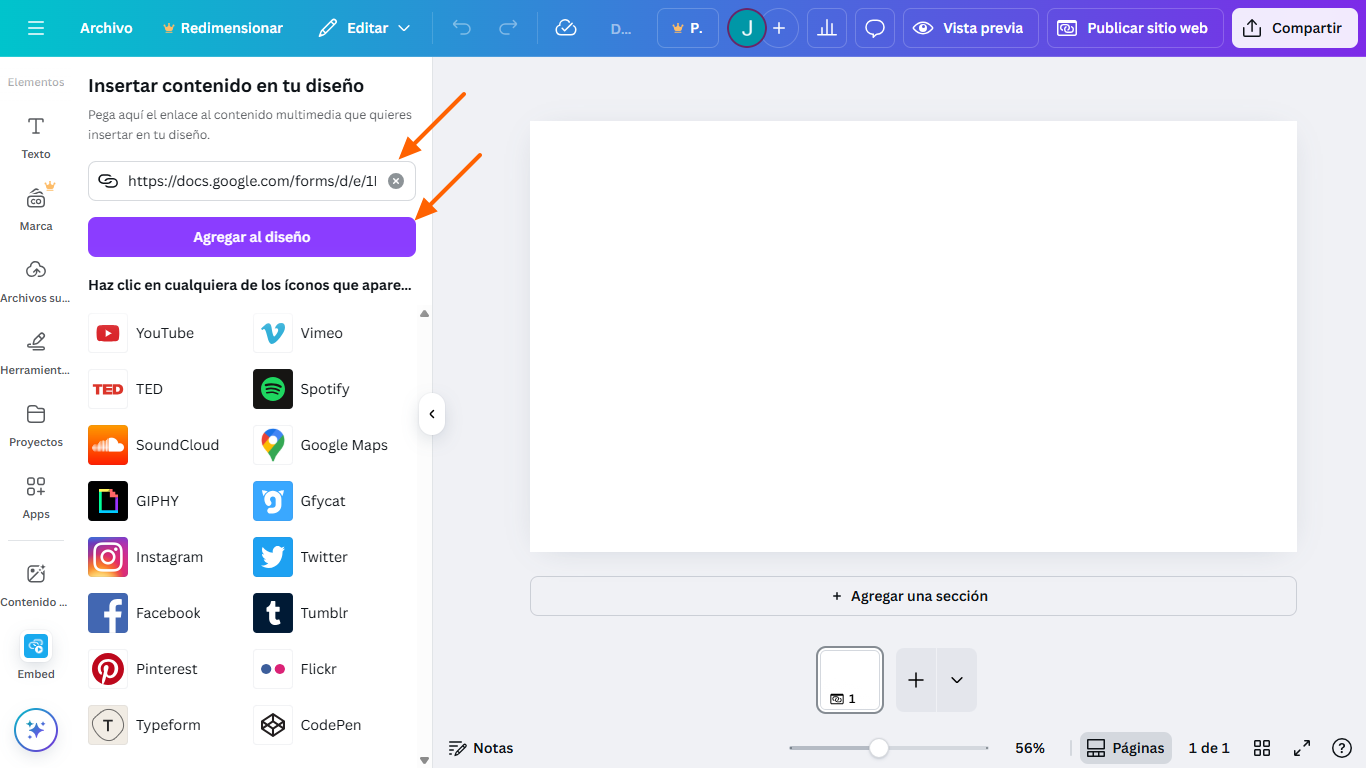Click the embed list scrollbar up arrow
This screenshot has width=1366, height=768.
pyautogui.click(x=424, y=314)
